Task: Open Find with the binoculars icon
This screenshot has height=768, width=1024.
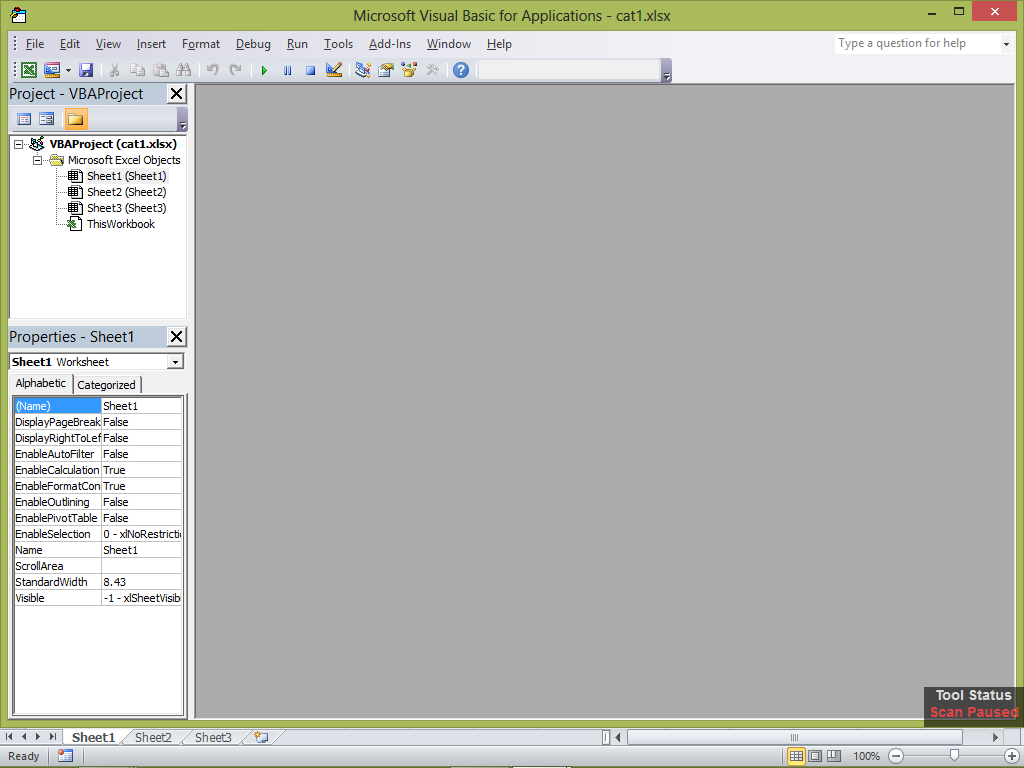Action: (x=184, y=70)
